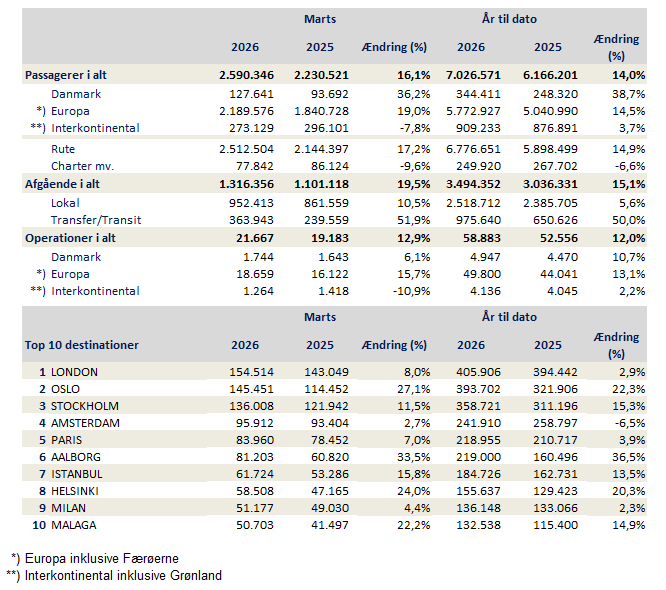666x590 pixels.
Task: Select the OSLO destination row label
Action: 69,388
